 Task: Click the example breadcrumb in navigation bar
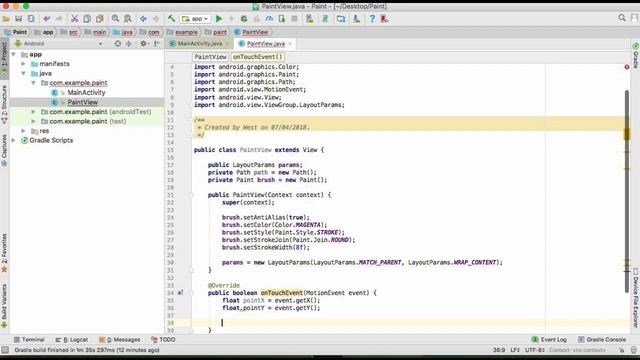182,32
